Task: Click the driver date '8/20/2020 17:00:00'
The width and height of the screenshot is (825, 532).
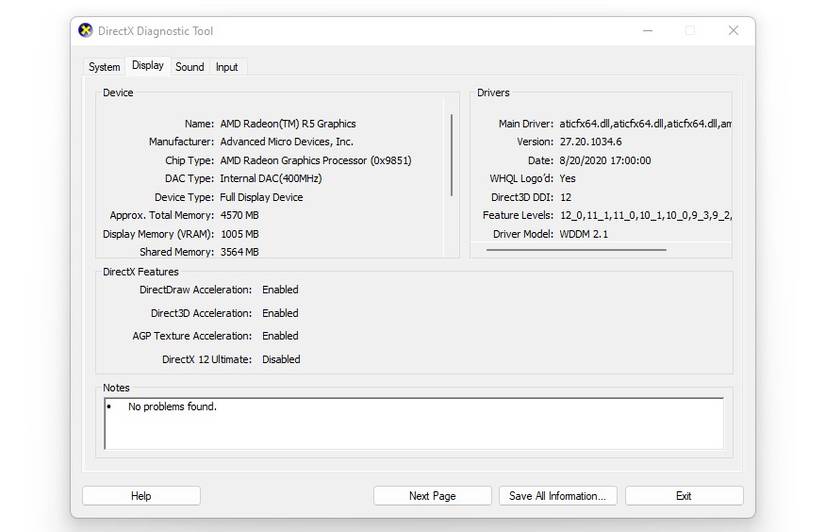Action: coord(605,160)
